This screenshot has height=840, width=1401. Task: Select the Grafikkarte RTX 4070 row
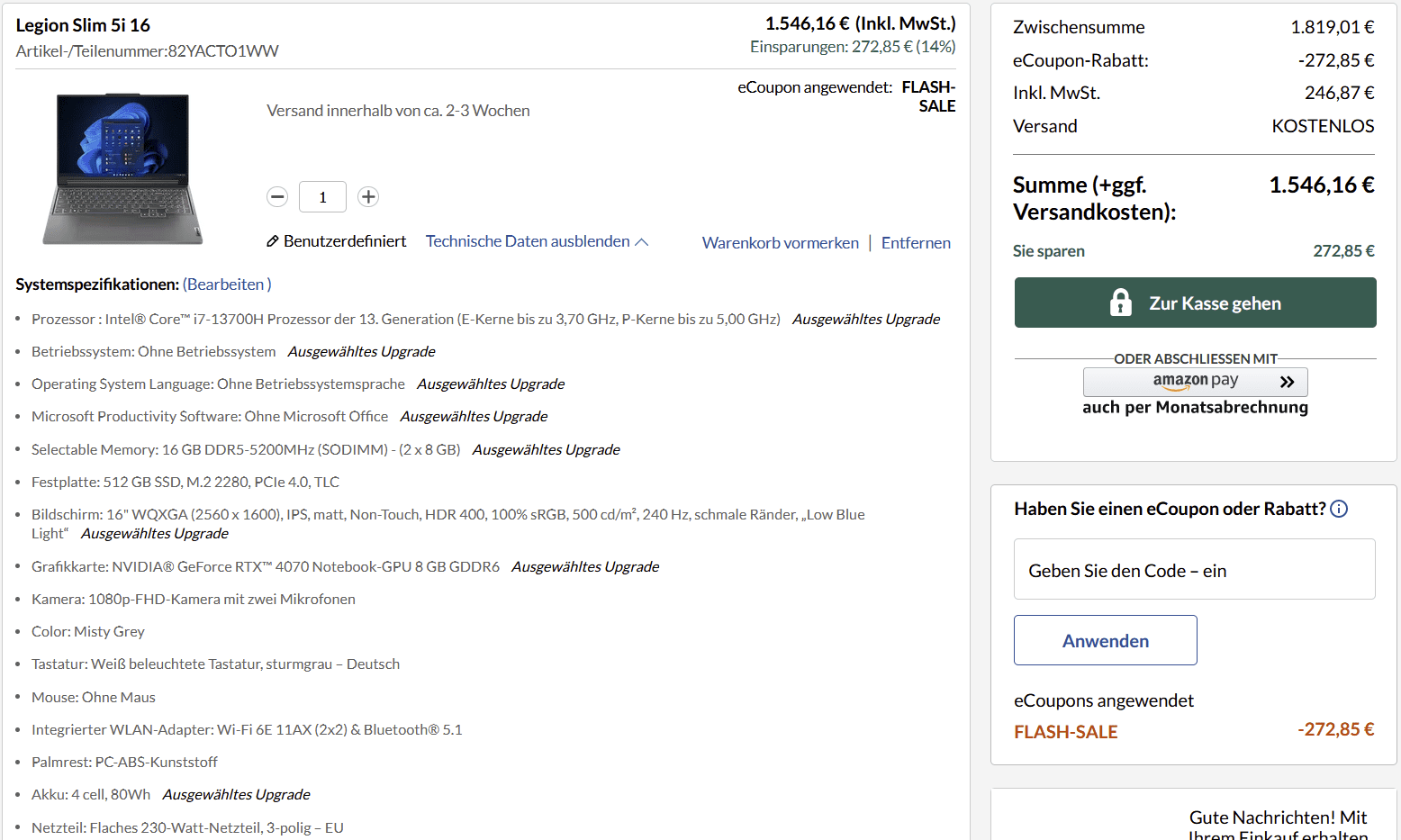pos(345,567)
